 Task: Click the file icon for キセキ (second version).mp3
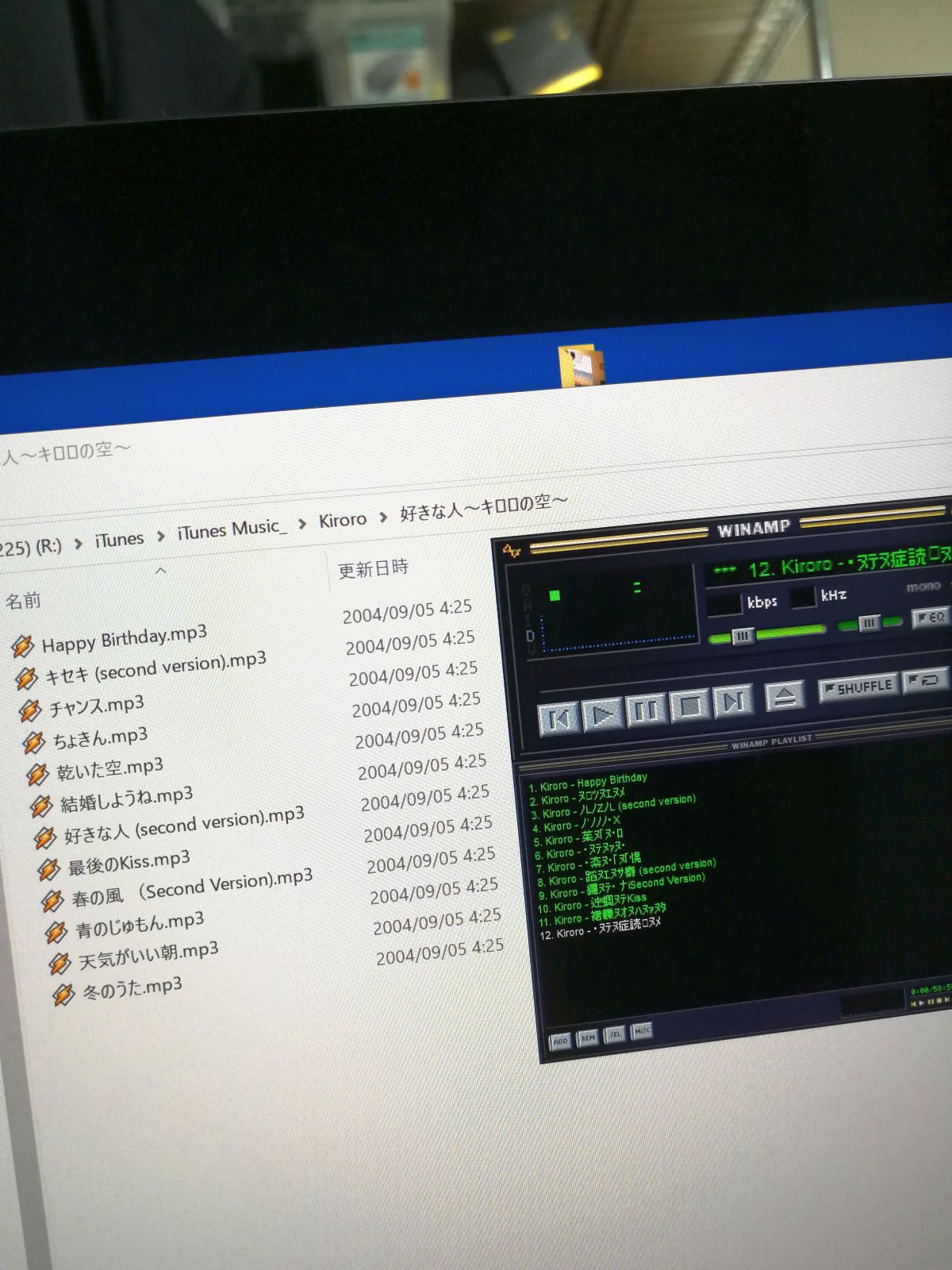[26, 678]
